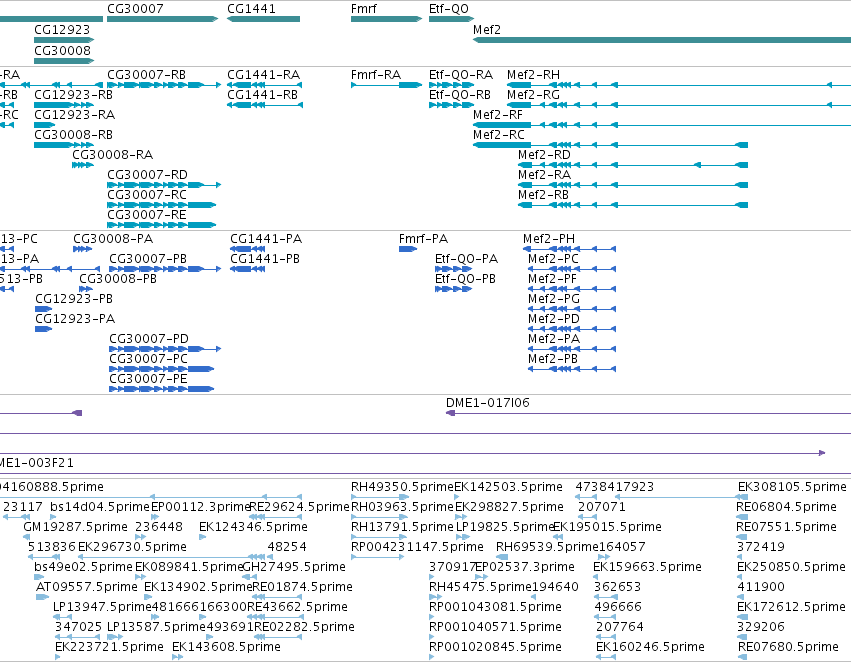Click EST EK159663.5prime

pyautogui.click(x=647, y=567)
